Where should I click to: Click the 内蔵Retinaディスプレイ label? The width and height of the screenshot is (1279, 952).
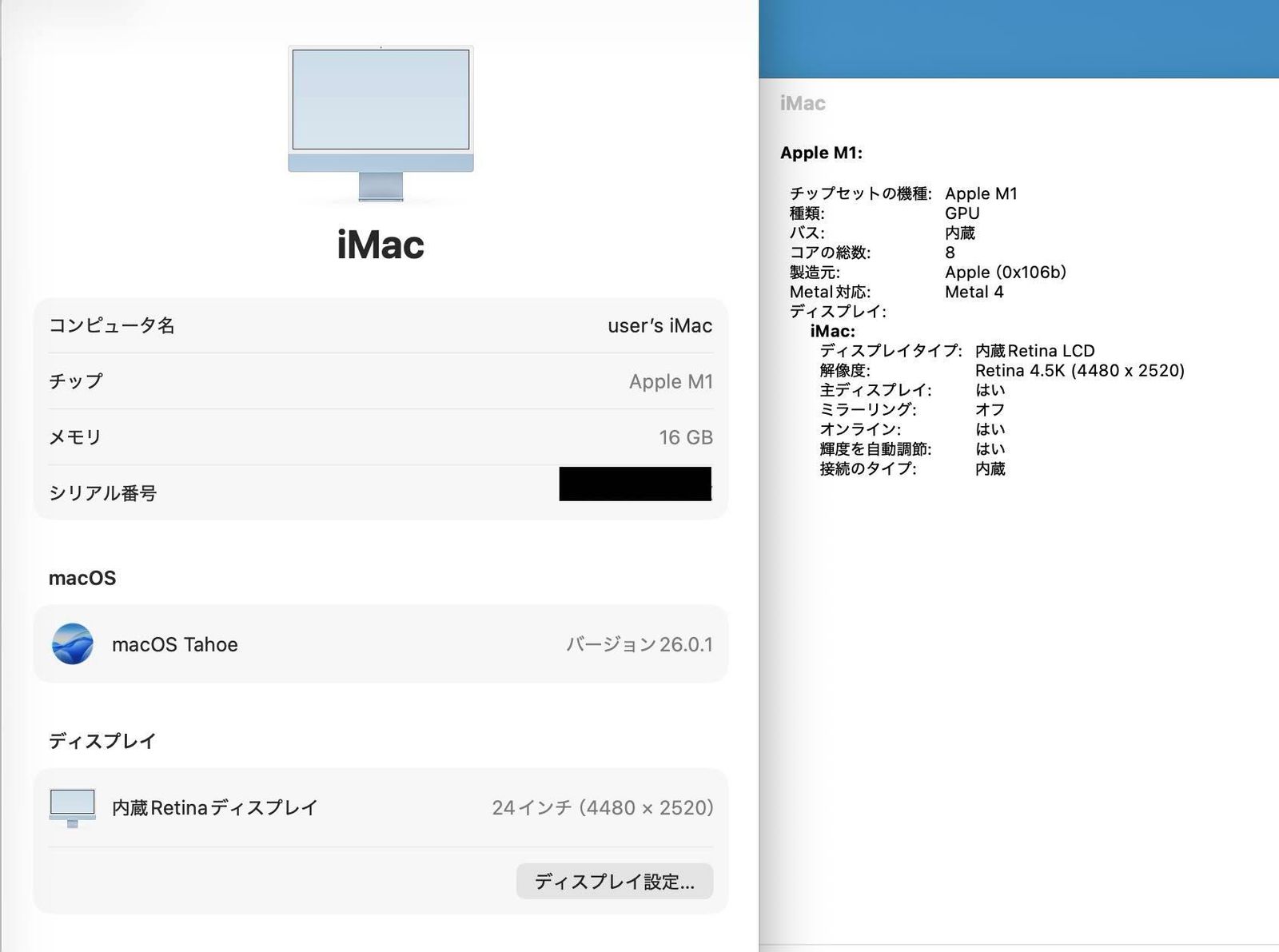[x=214, y=807]
